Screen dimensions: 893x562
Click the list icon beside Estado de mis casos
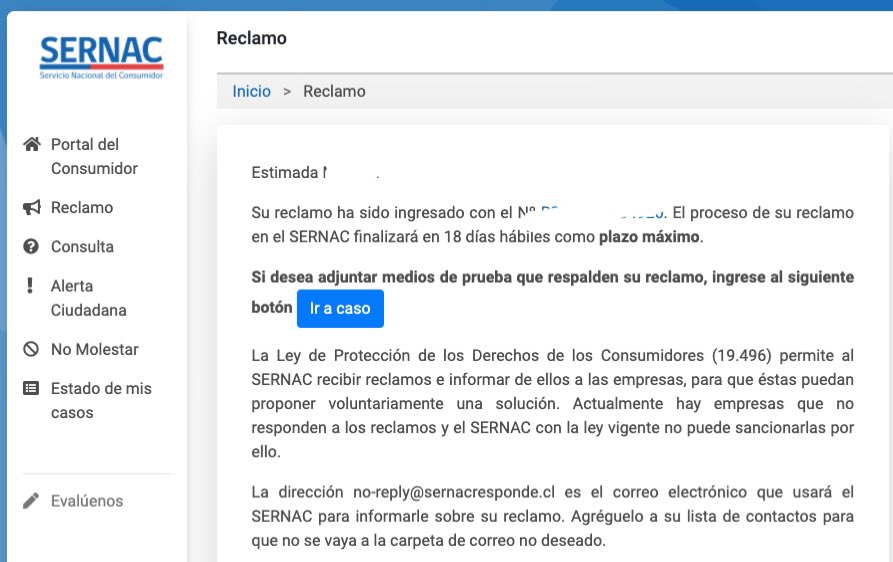31,388
